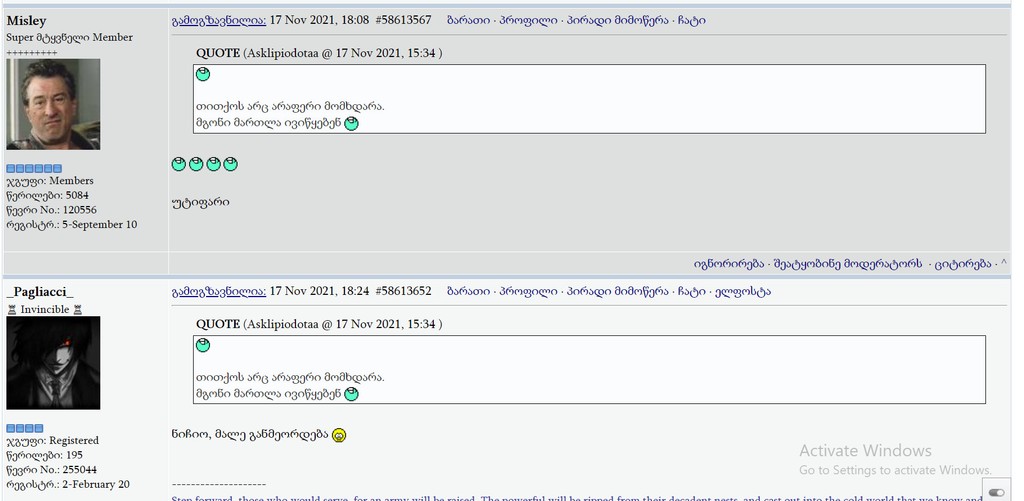The height and width of the screenshot is (501, 1024).
Task: Open "ჩატი" in Misley's post header
Action: coord(692,20)
